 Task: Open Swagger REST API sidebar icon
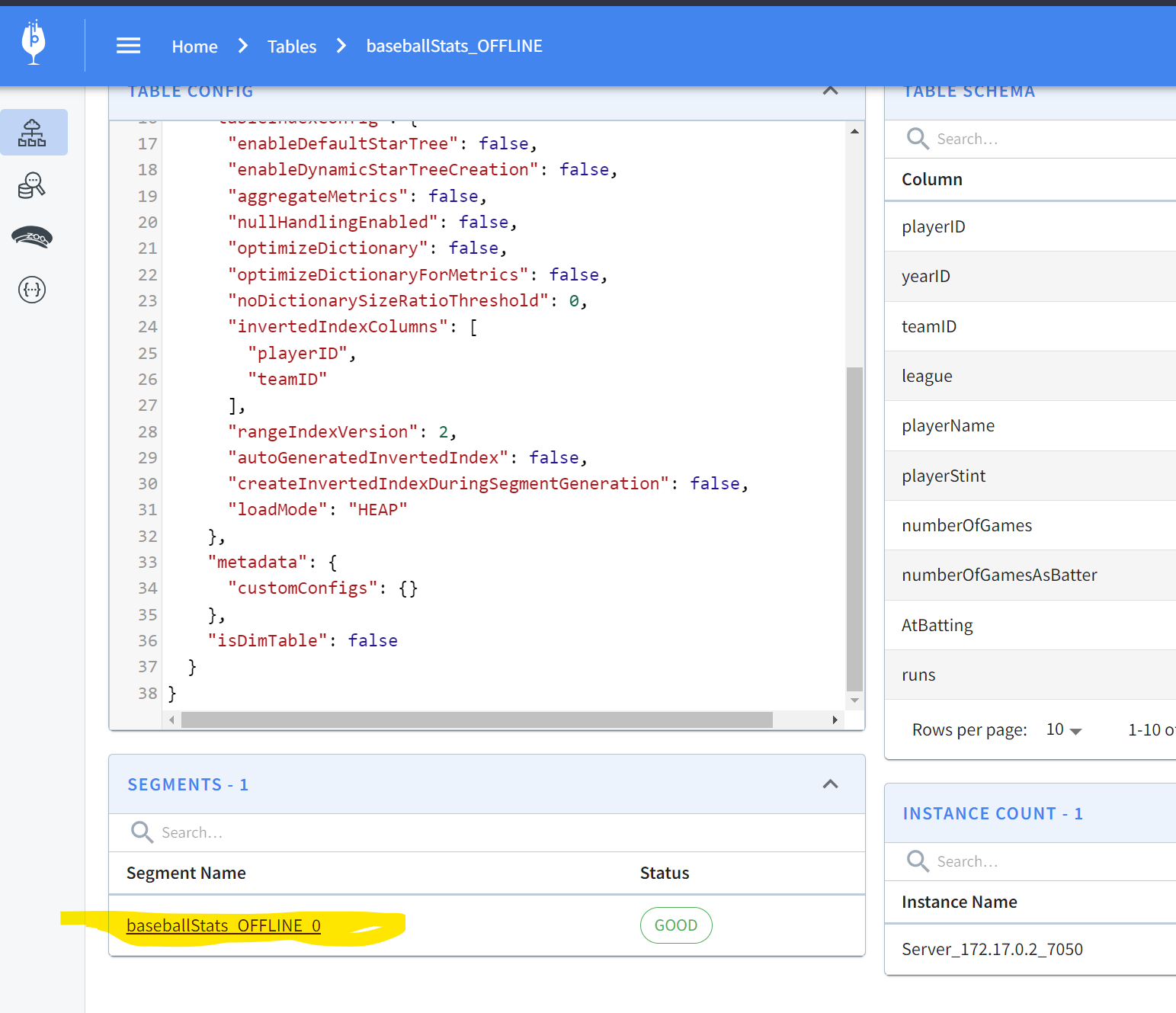pos(32,290)
